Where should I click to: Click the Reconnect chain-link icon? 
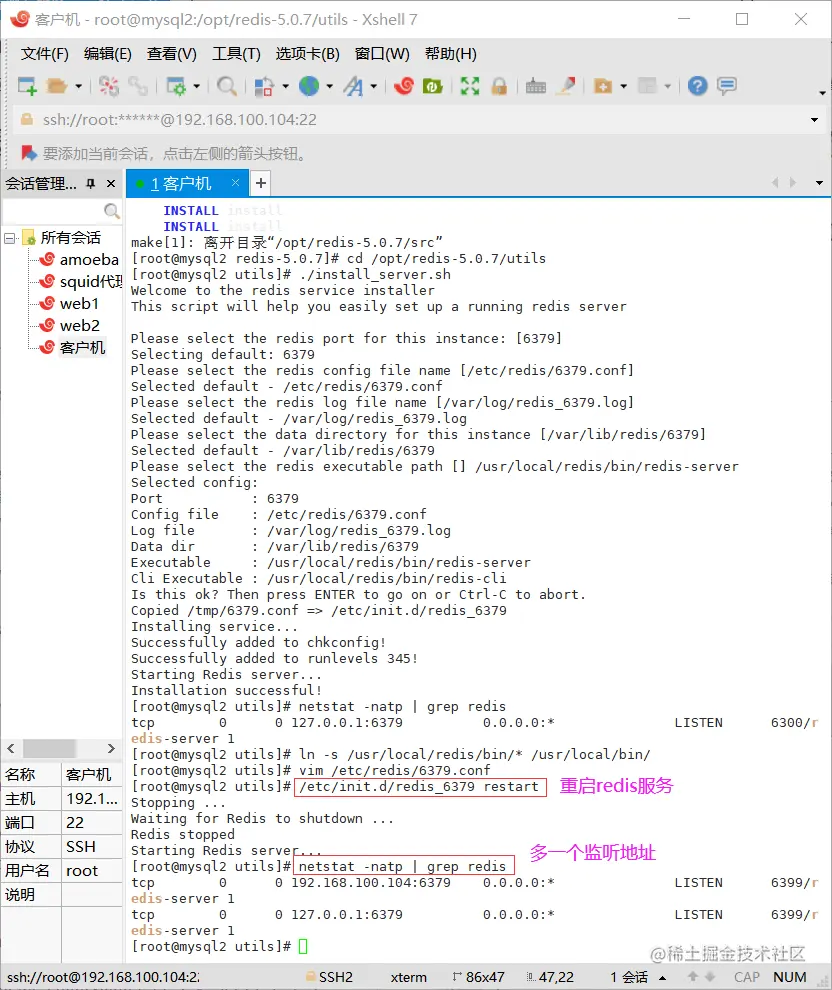138,86
